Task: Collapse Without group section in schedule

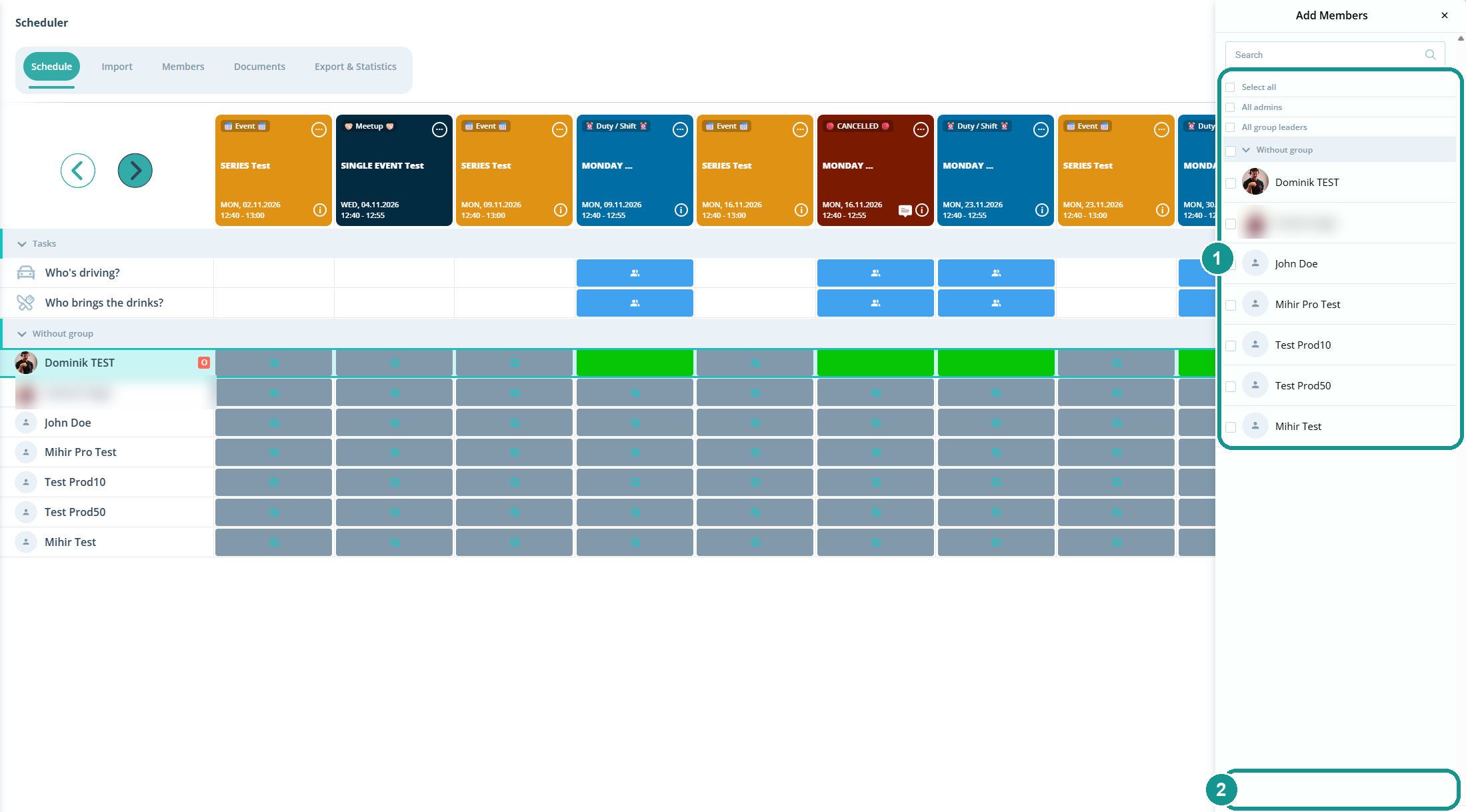Action: (x=22, y=334)
